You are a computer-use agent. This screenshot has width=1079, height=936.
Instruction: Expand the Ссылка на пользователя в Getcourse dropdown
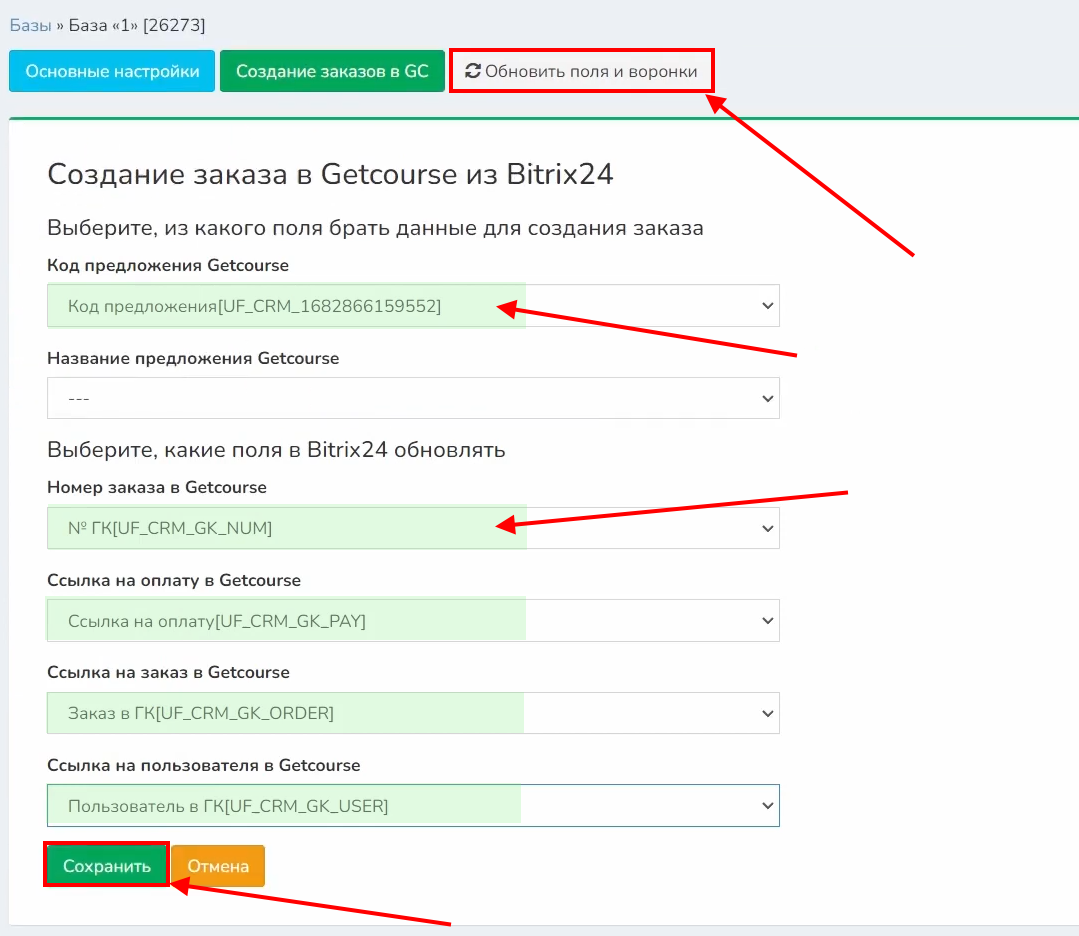[x=413, y=805]
